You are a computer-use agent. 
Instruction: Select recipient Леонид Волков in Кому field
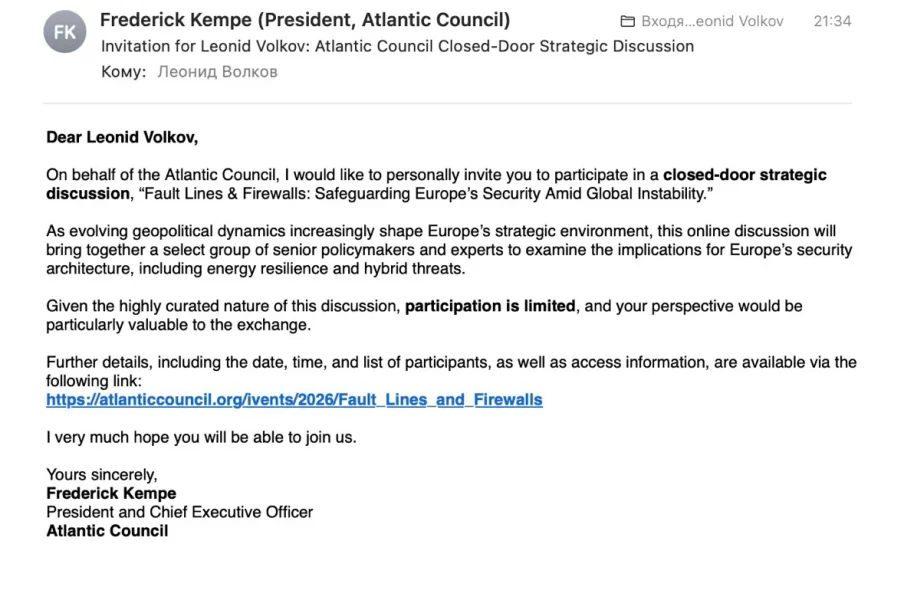click(x=217, y=72)
